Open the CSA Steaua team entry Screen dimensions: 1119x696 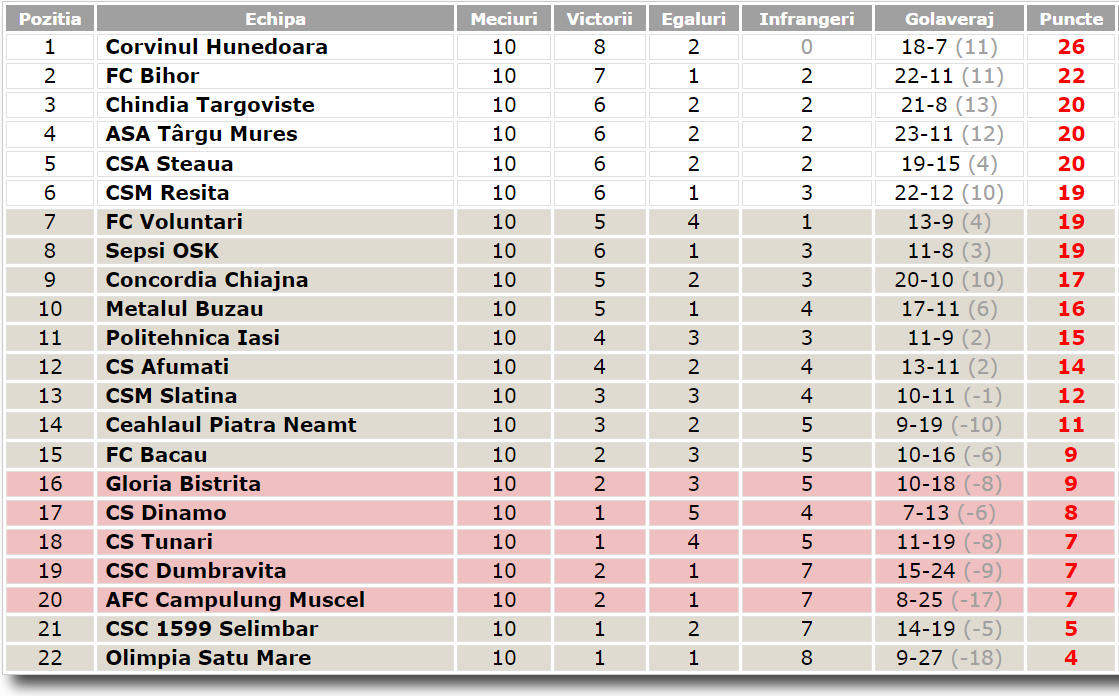click(169, 164)
